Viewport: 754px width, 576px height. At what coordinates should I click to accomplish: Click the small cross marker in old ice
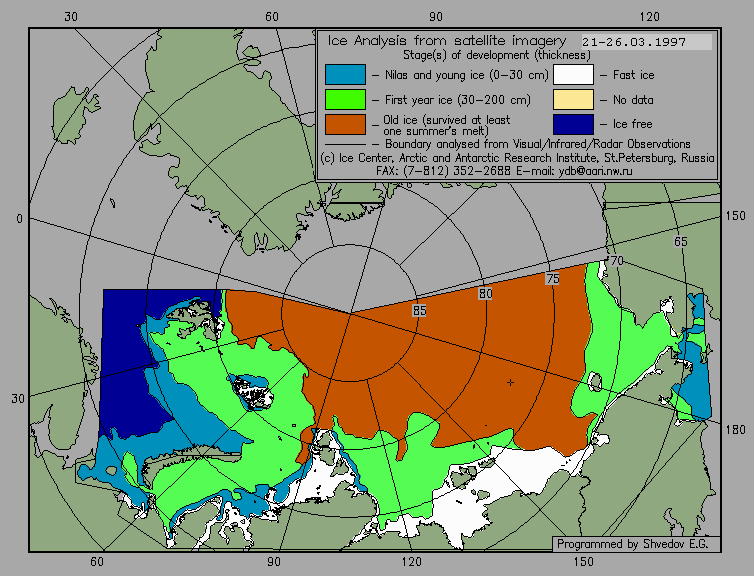(510, 382)
